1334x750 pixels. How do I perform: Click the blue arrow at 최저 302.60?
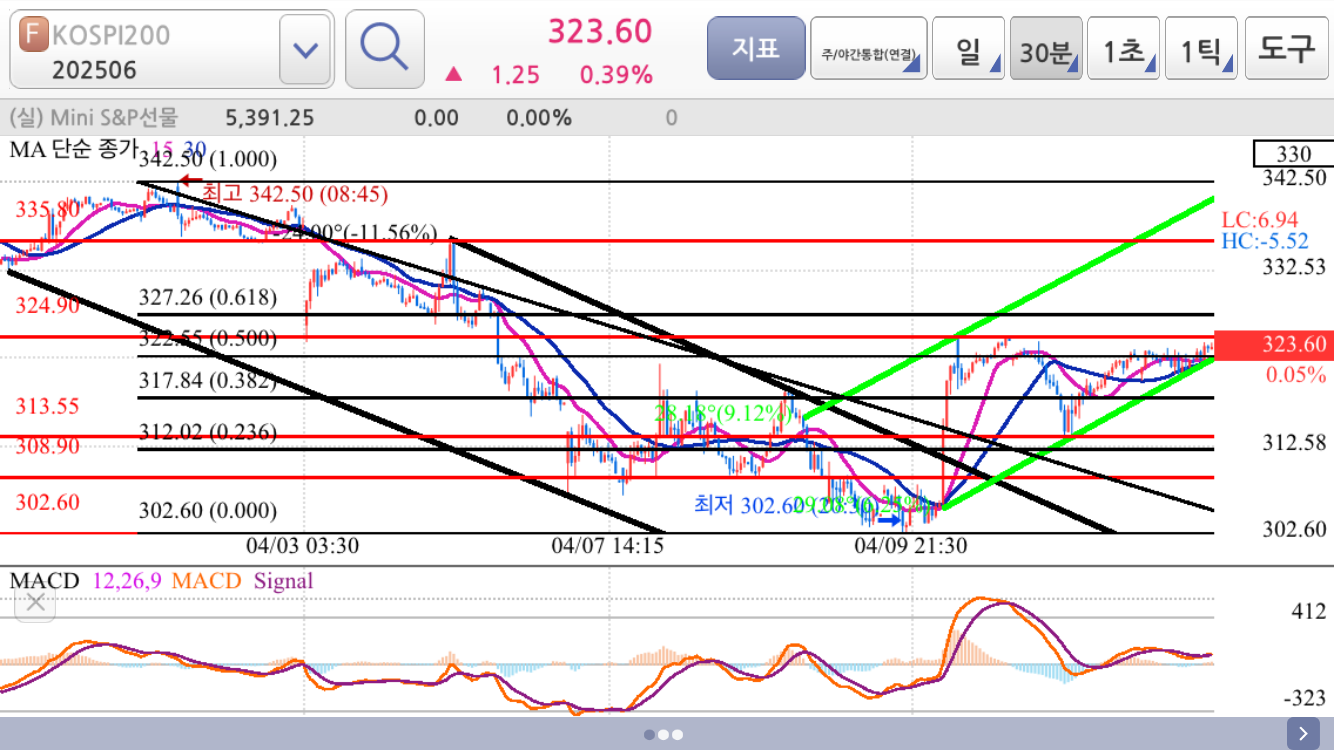pos(888,519)
